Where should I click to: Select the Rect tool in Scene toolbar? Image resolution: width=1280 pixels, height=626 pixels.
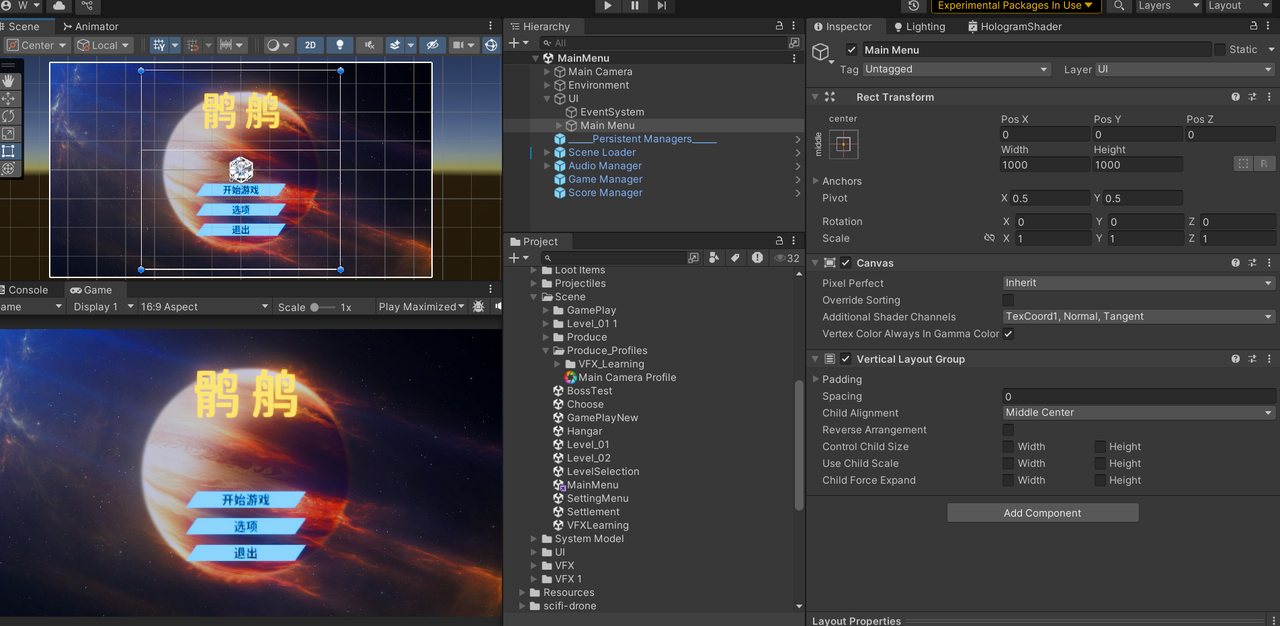pyautogui.click(x=9, y=151)
